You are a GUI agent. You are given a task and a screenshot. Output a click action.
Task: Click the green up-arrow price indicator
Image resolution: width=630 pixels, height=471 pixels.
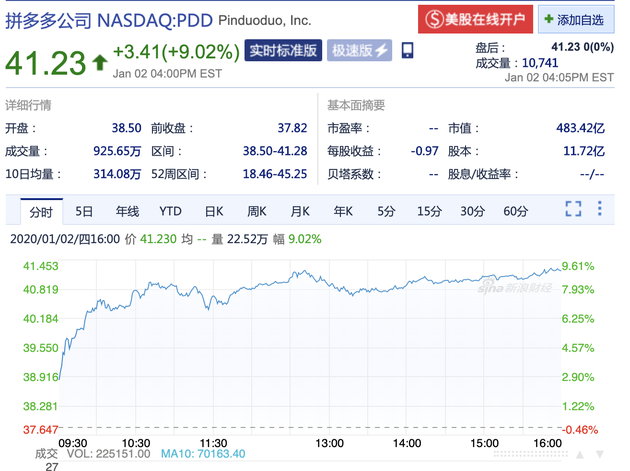click(98, 63)
